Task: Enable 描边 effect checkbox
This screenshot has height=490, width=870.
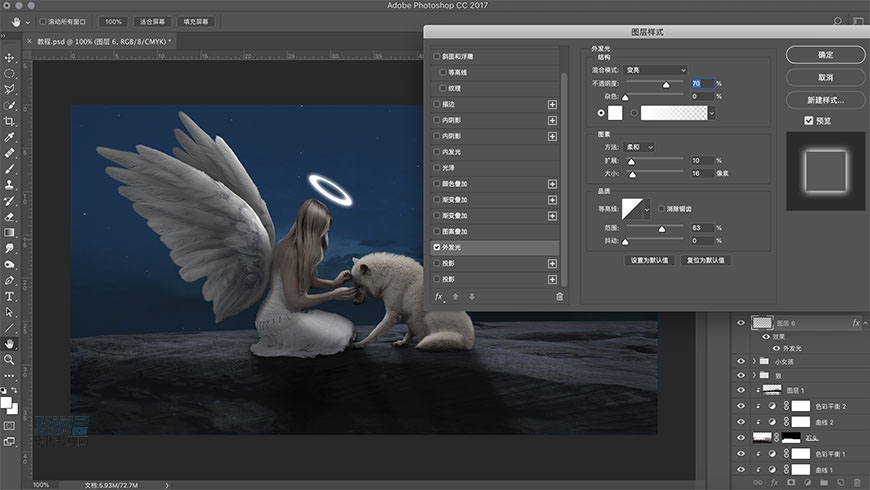Action: tap(437, 104)
